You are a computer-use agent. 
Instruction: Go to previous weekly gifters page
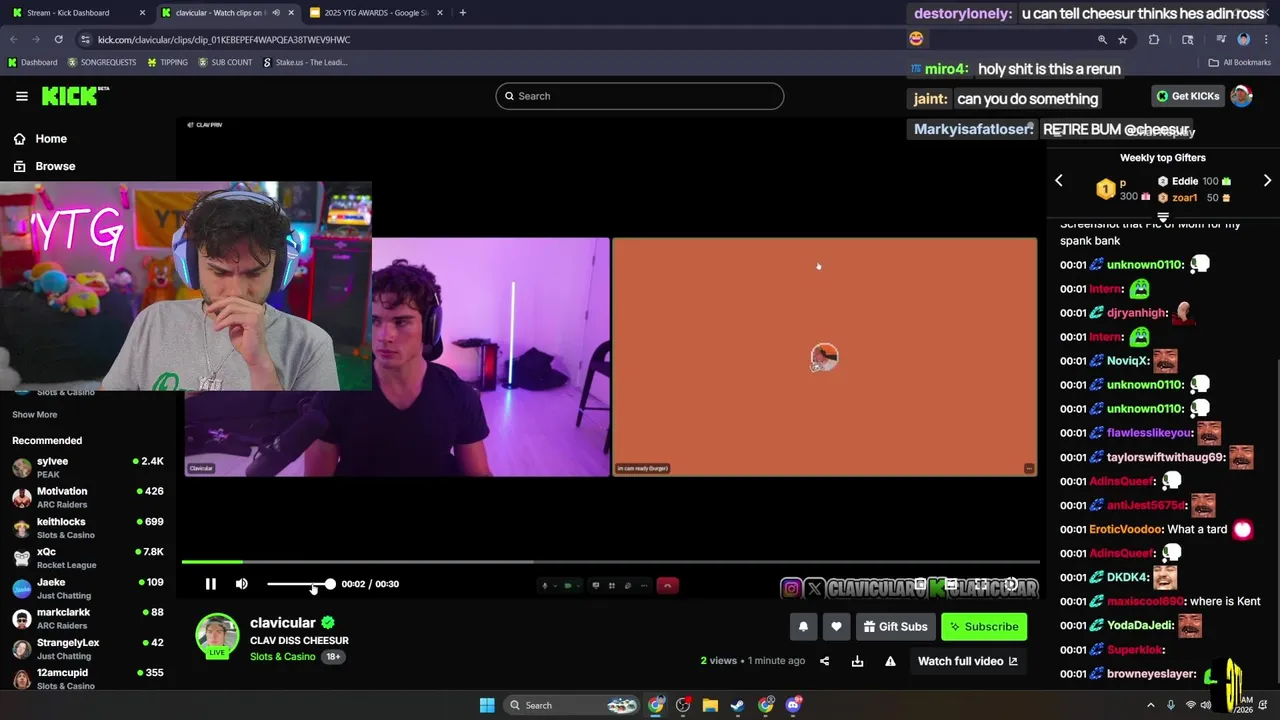click(1059, 181)
